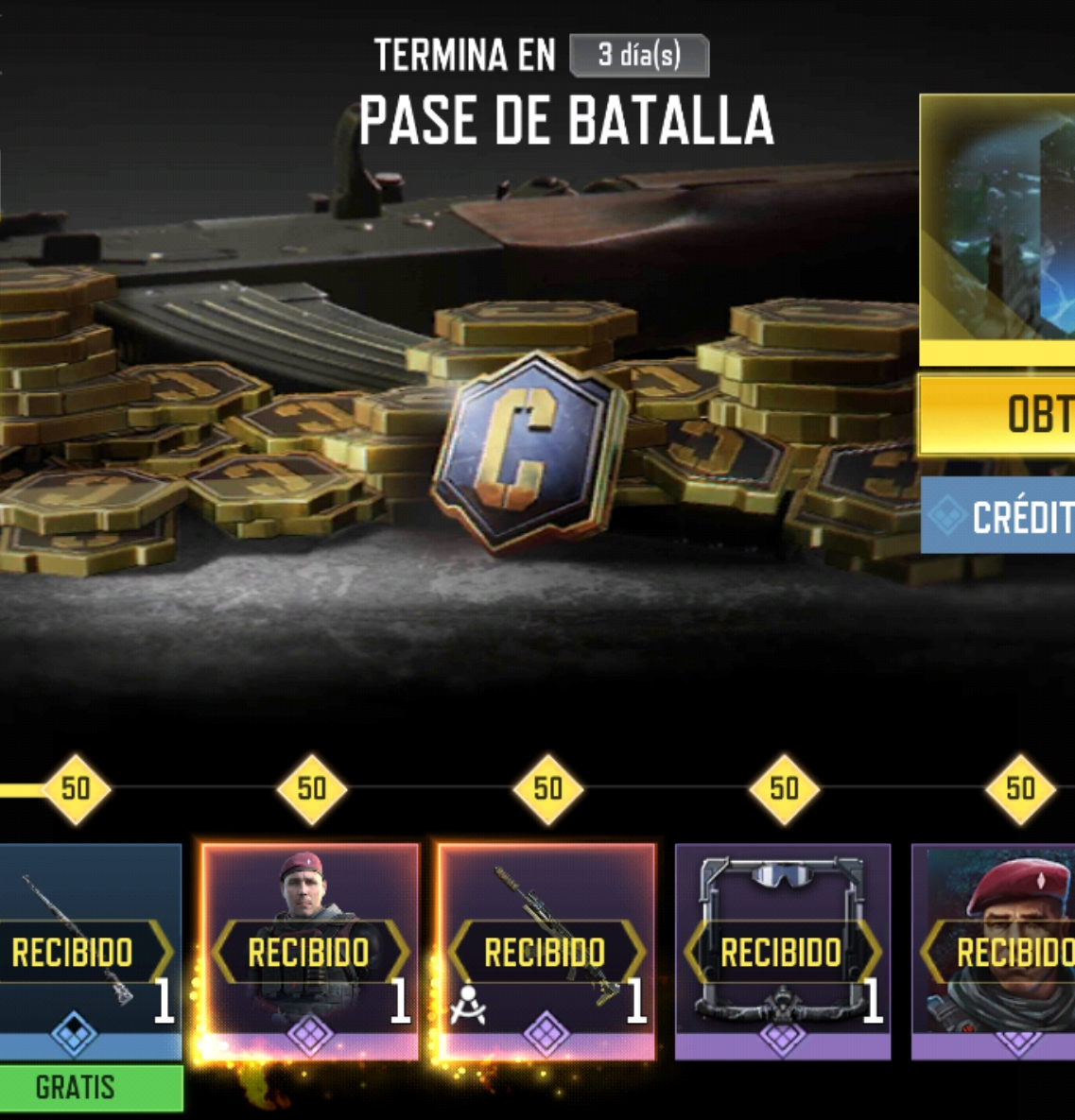Select the fifth 50-tier diamond marker
The image size is (1075, 1120).
(x=1020, y=789)
